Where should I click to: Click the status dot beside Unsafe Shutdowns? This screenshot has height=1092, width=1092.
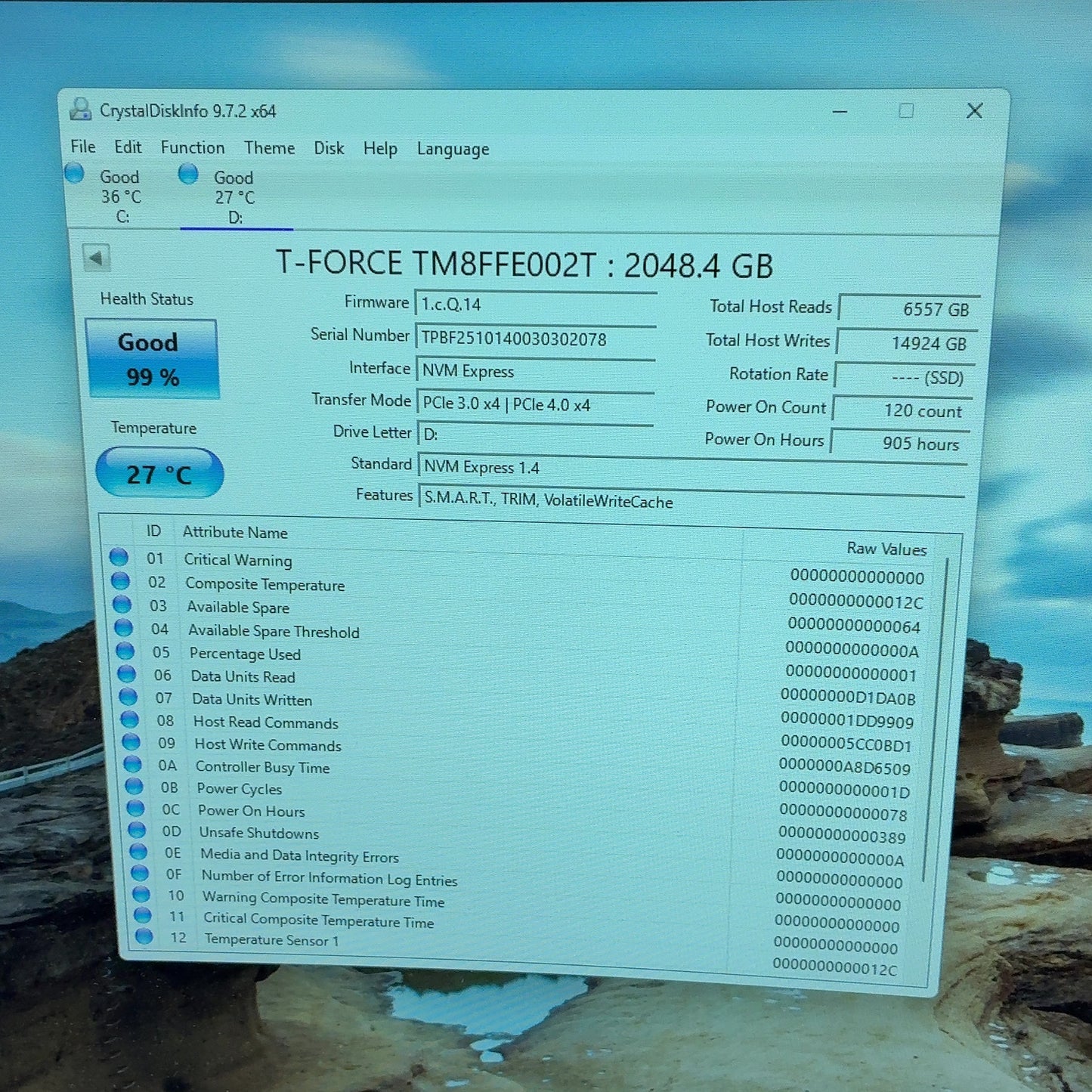[x=137, y=829]
